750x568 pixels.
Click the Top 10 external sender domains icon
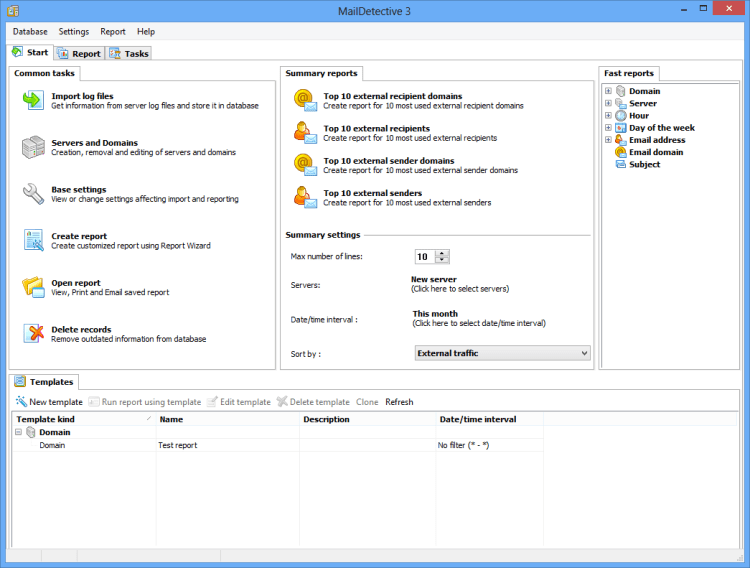tap(305, 165)
